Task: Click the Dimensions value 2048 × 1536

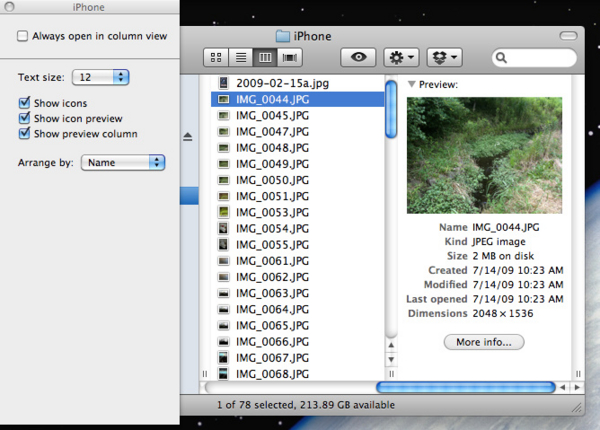Action: [x=502, y=313]
